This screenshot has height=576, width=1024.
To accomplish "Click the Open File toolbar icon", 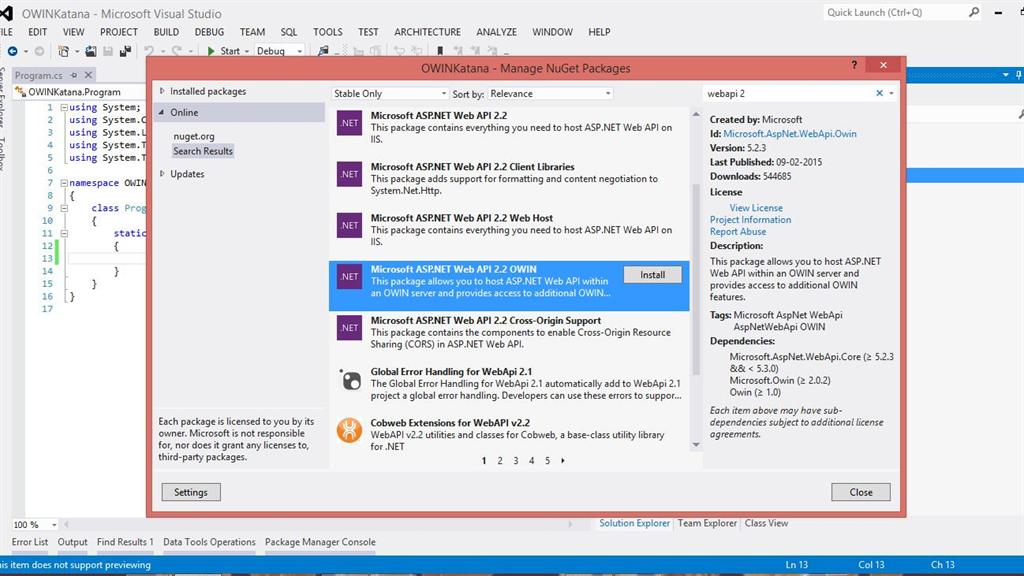I will [x=91, y=51].
